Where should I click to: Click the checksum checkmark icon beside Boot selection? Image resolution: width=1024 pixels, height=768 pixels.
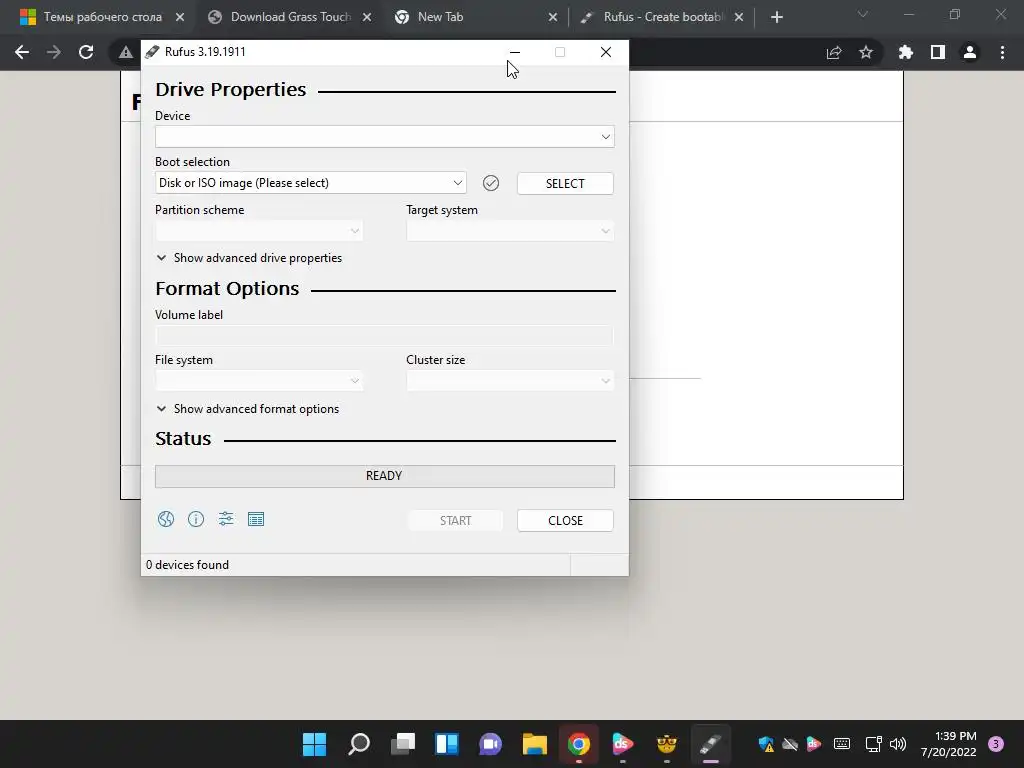(491, 184)
